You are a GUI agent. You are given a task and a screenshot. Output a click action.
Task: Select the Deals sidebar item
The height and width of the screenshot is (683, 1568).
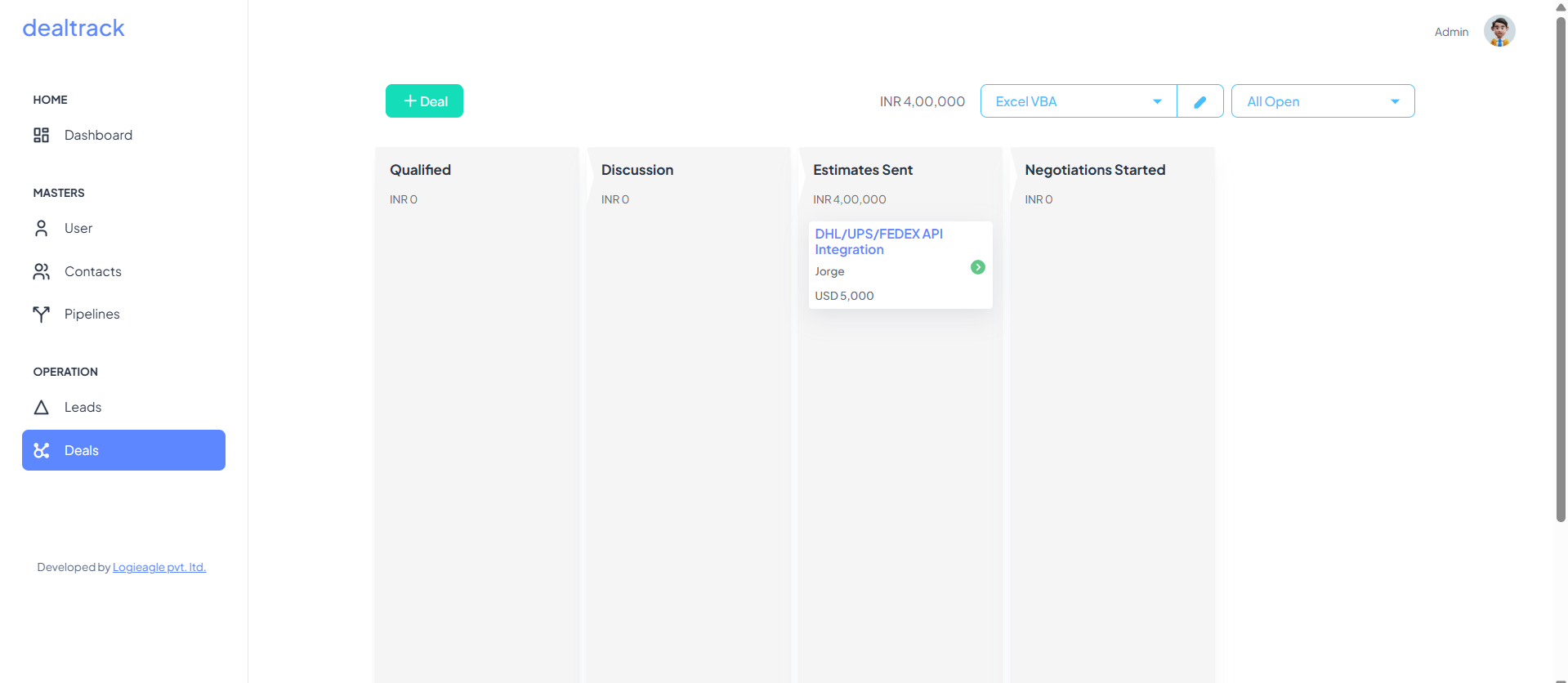[123, 450]
